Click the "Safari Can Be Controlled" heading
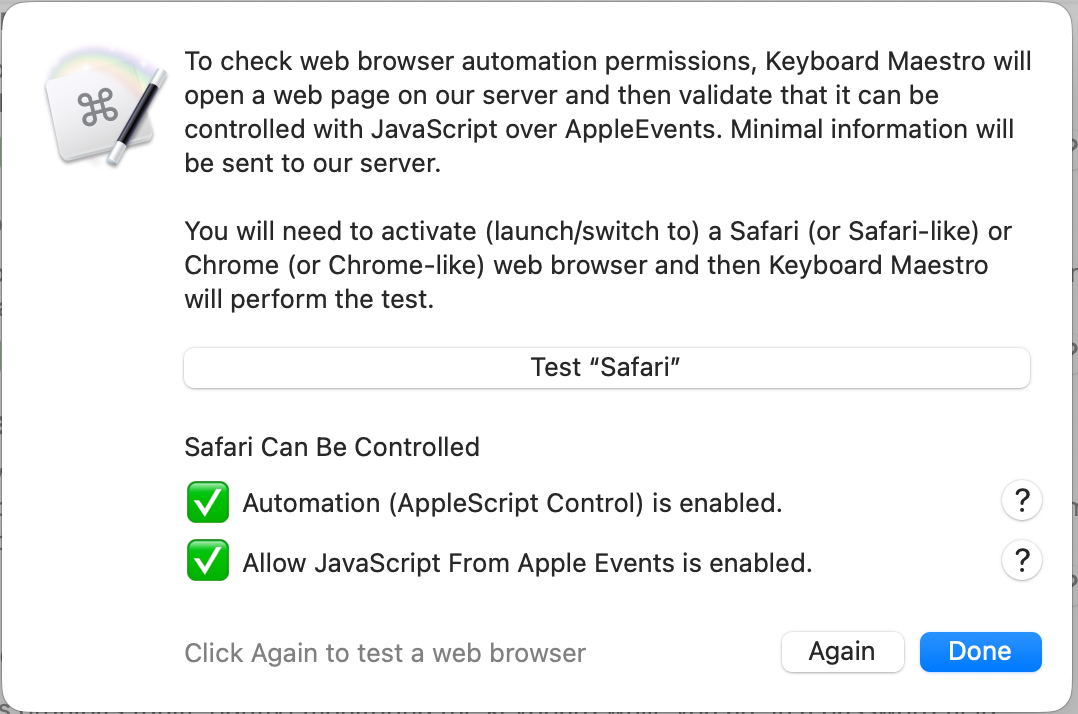The image size is (1078, 714). tap(332, 447)
